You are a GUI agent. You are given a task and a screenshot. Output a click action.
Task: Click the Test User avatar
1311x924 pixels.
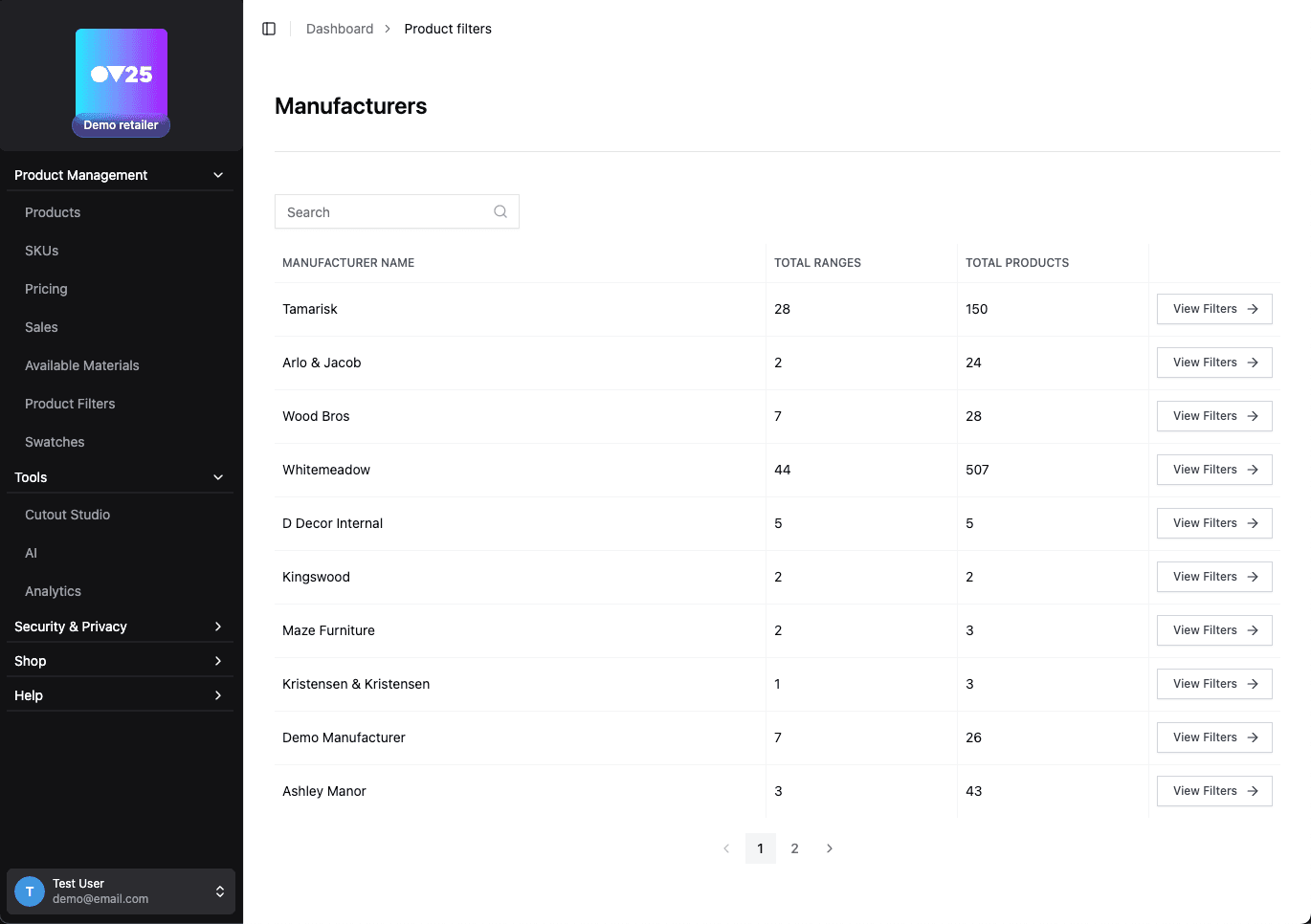(x=29, y=891)
